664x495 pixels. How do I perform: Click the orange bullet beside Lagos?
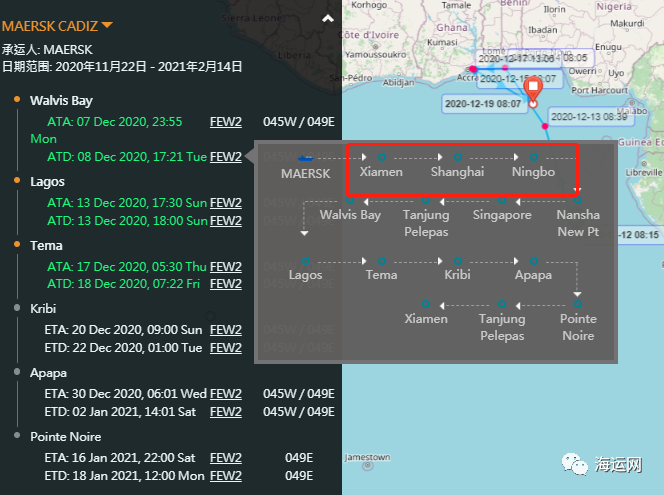(17, 180)
